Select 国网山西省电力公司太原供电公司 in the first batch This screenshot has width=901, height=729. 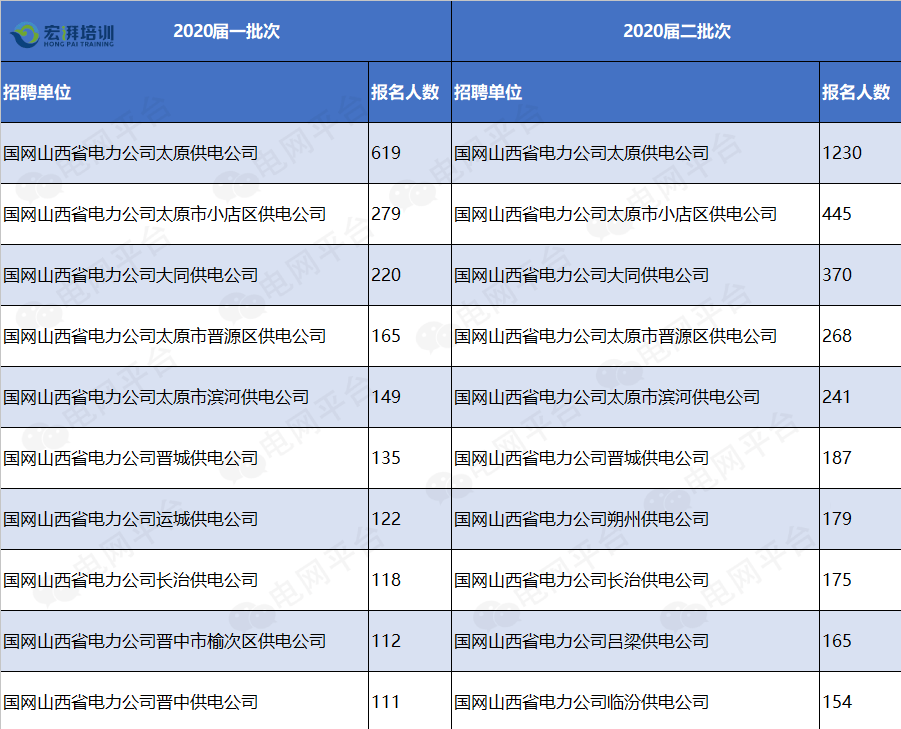[x=129, y=153]
